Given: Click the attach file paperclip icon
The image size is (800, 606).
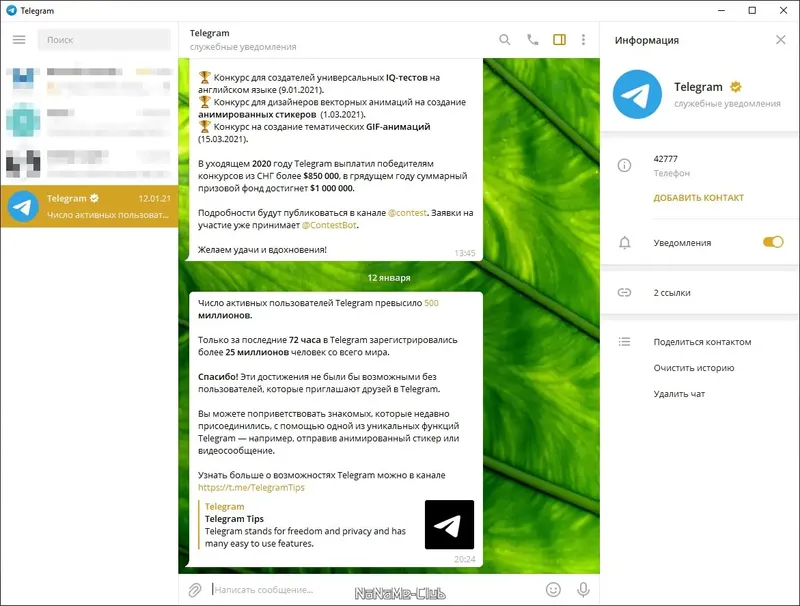Looking at the screenshot, I should [194, 590].
